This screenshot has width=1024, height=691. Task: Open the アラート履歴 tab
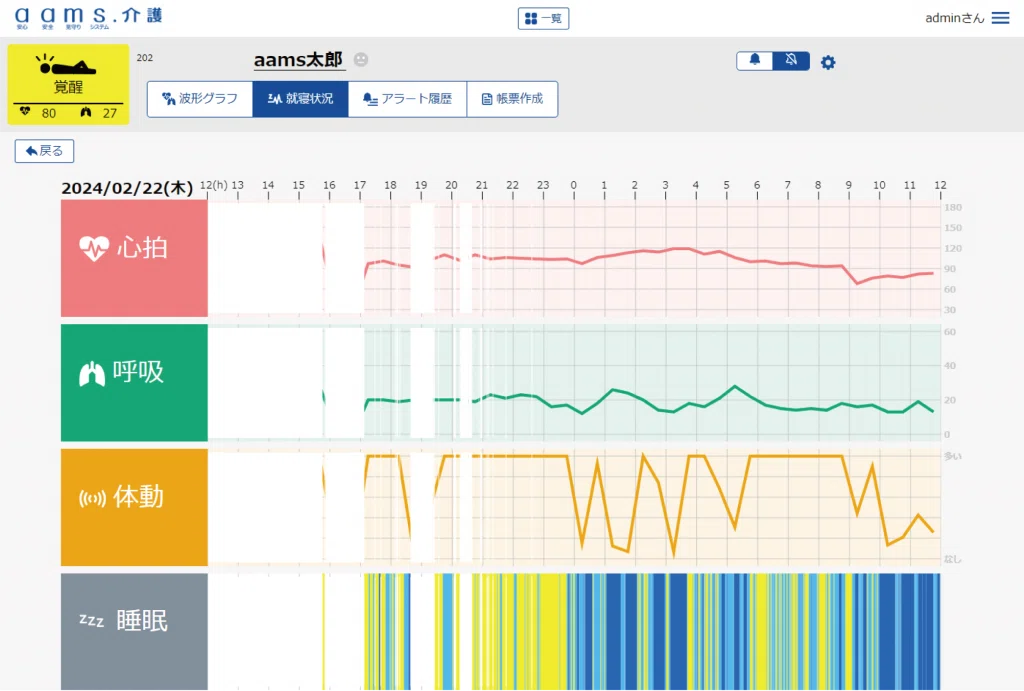(x=408, y=99)
